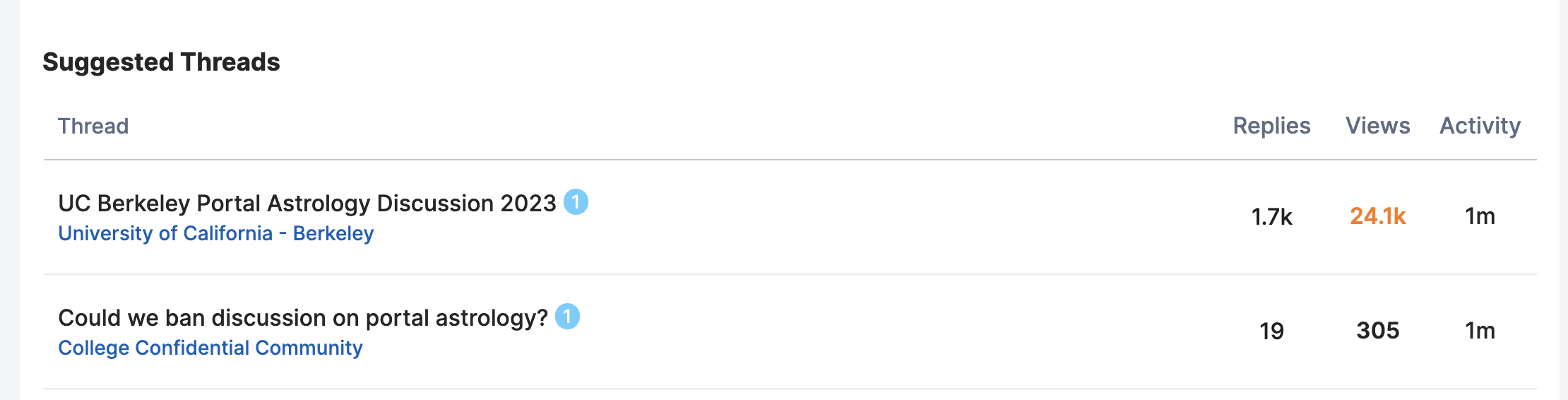Visit the College Confidential Community category link
The image size is (1568, 400).
pyautogui.click(x=210, y=348)
